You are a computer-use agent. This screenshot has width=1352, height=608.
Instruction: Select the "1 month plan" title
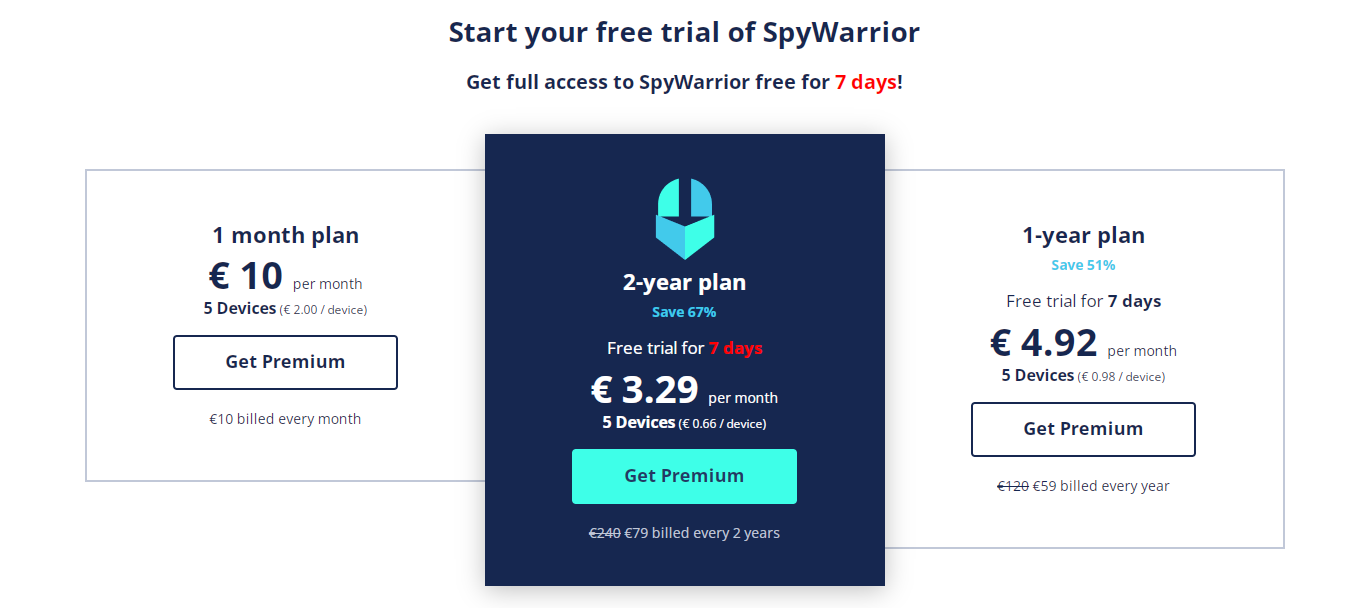(x=285, y=236)
